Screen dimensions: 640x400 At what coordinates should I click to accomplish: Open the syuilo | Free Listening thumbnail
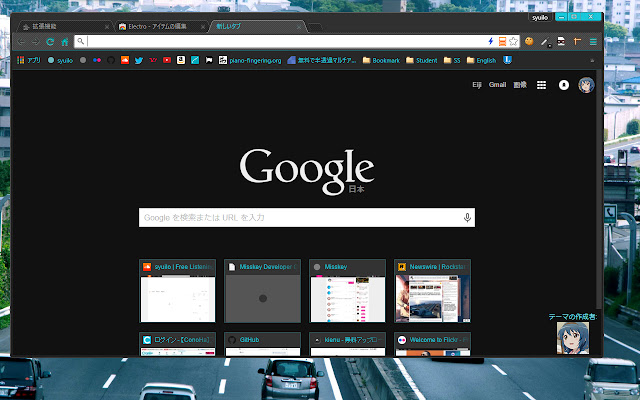point(178,291)
